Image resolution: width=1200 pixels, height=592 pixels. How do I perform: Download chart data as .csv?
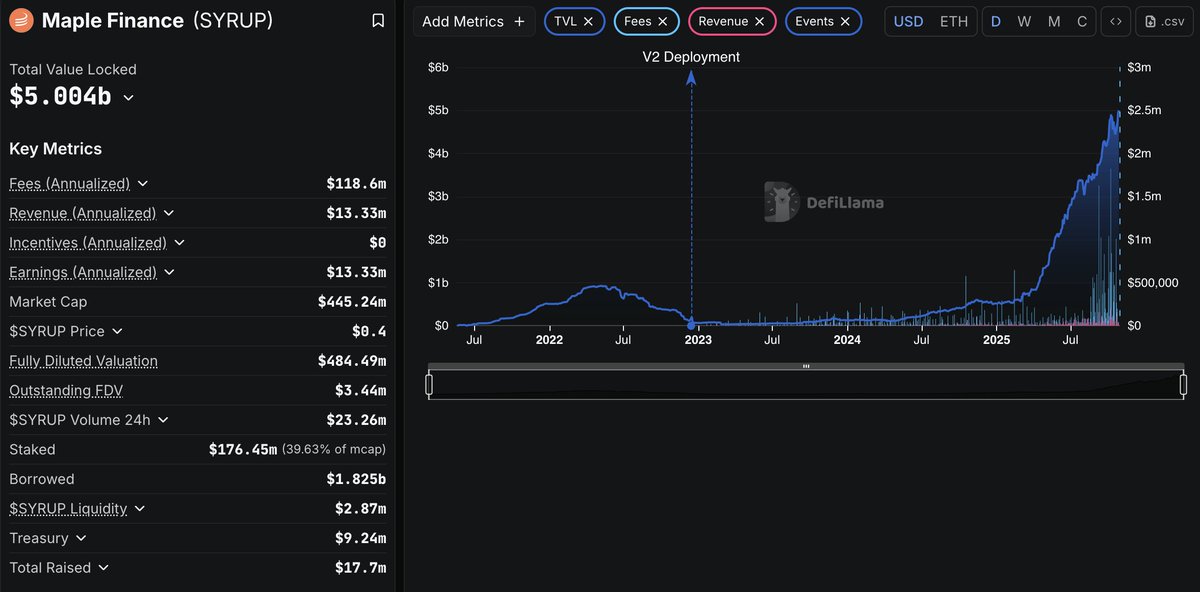point(1165,21)
